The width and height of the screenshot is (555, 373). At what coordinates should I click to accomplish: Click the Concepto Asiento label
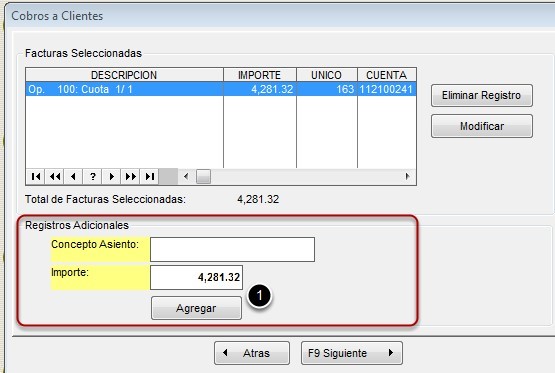coord(95,245)
